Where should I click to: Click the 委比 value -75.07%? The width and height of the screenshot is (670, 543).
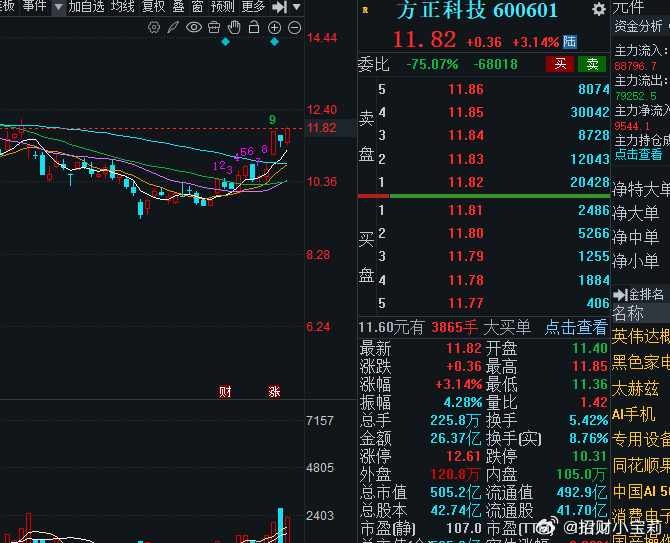[x=432, y=65]
